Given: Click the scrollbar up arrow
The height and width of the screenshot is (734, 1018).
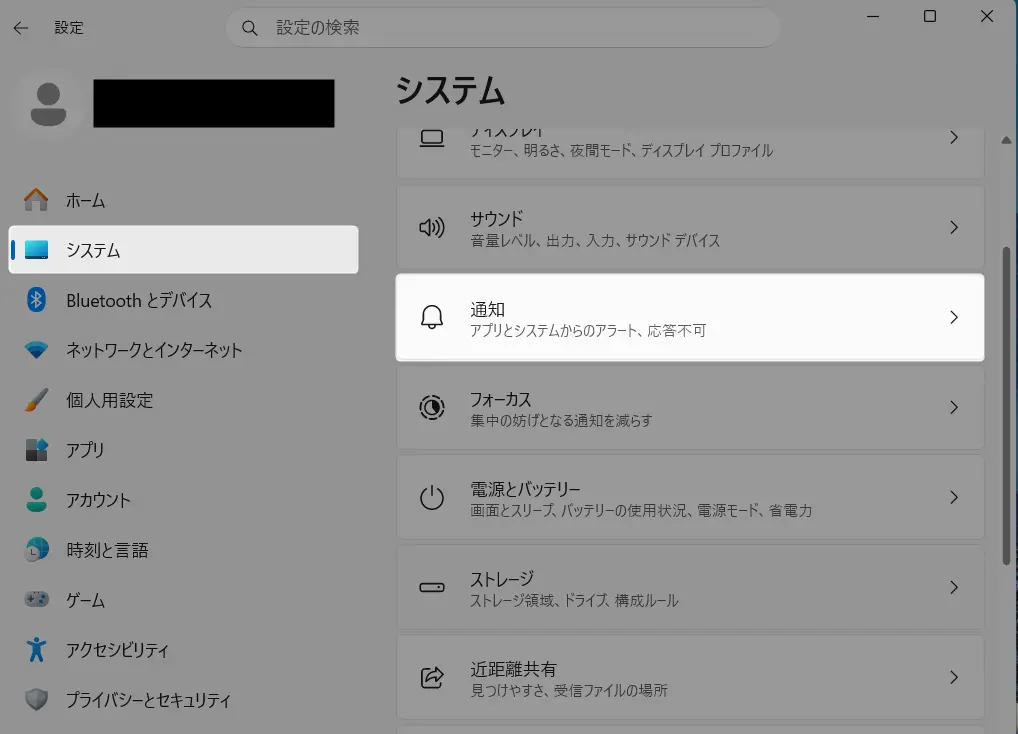Looking at the screenshot, I should pyautogui.click(x=1006, y=140).
